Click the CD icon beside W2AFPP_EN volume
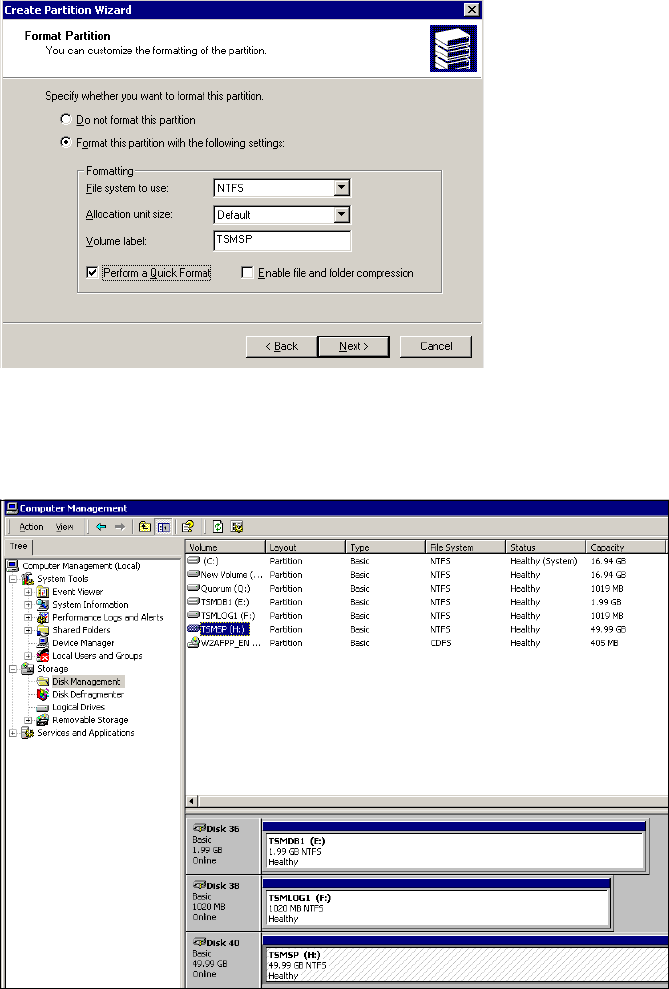 point(194,643)
